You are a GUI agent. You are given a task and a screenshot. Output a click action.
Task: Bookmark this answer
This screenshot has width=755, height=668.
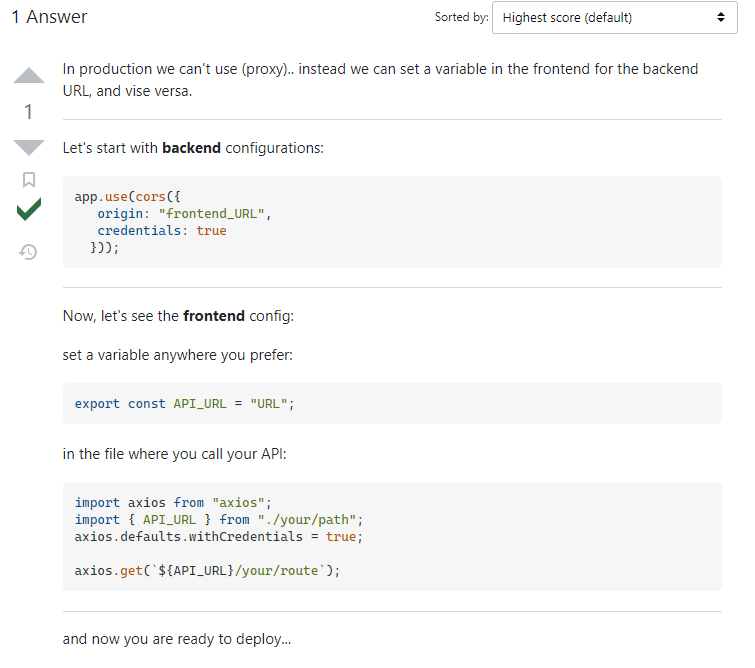coord(29,180)
